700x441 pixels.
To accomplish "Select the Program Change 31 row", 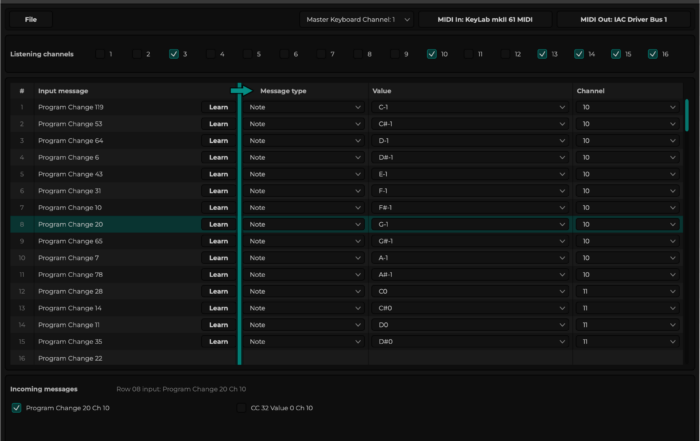I will (x=346, y=191).
